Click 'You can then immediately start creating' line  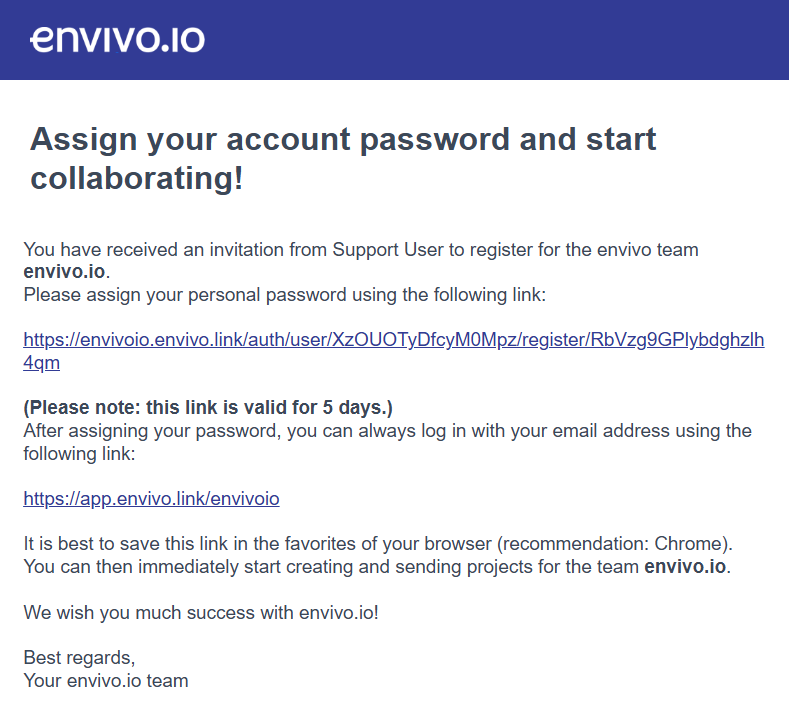coord(377,567)
